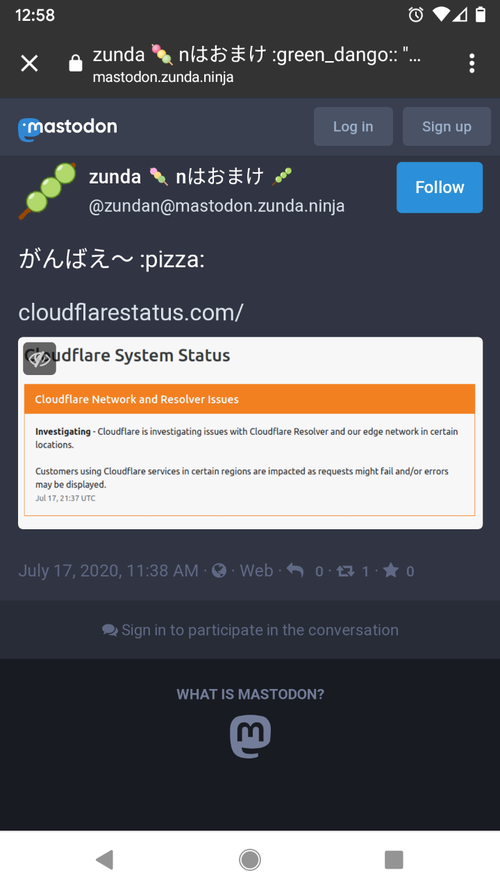Open the Cloudflare System Status image
The width and height of the screenshot is (500, 889).
point(251,433)
